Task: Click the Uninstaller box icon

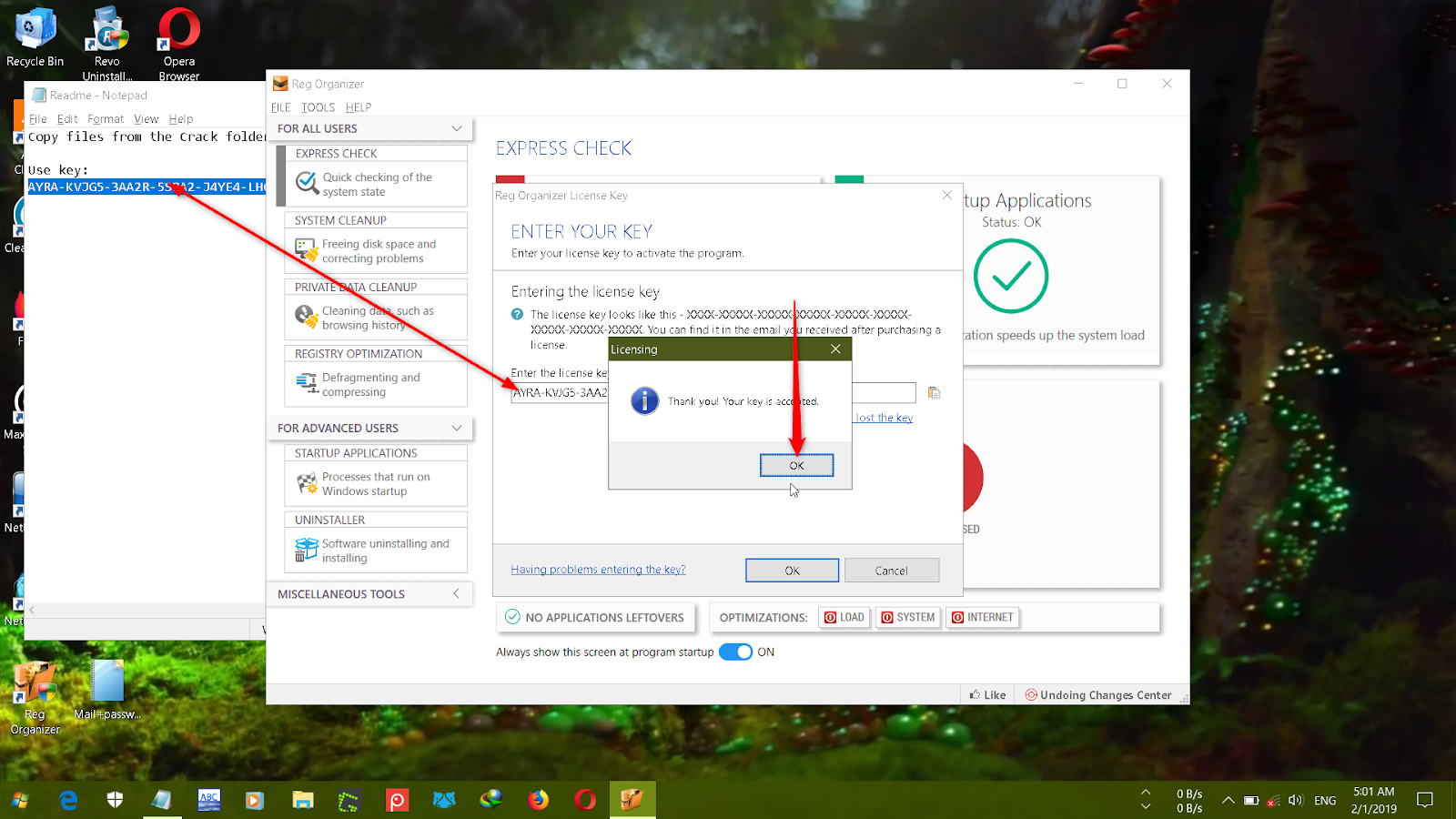Action: click(x=307, y=550)
